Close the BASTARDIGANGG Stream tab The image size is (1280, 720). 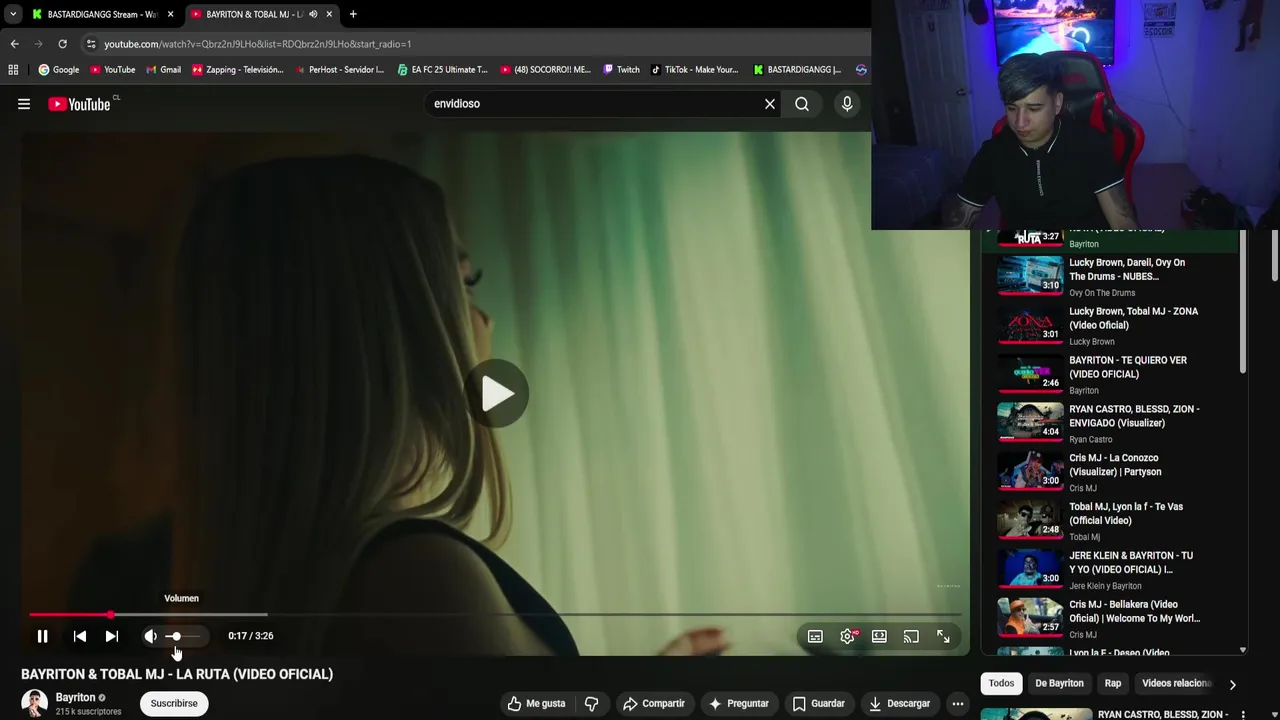170,14
